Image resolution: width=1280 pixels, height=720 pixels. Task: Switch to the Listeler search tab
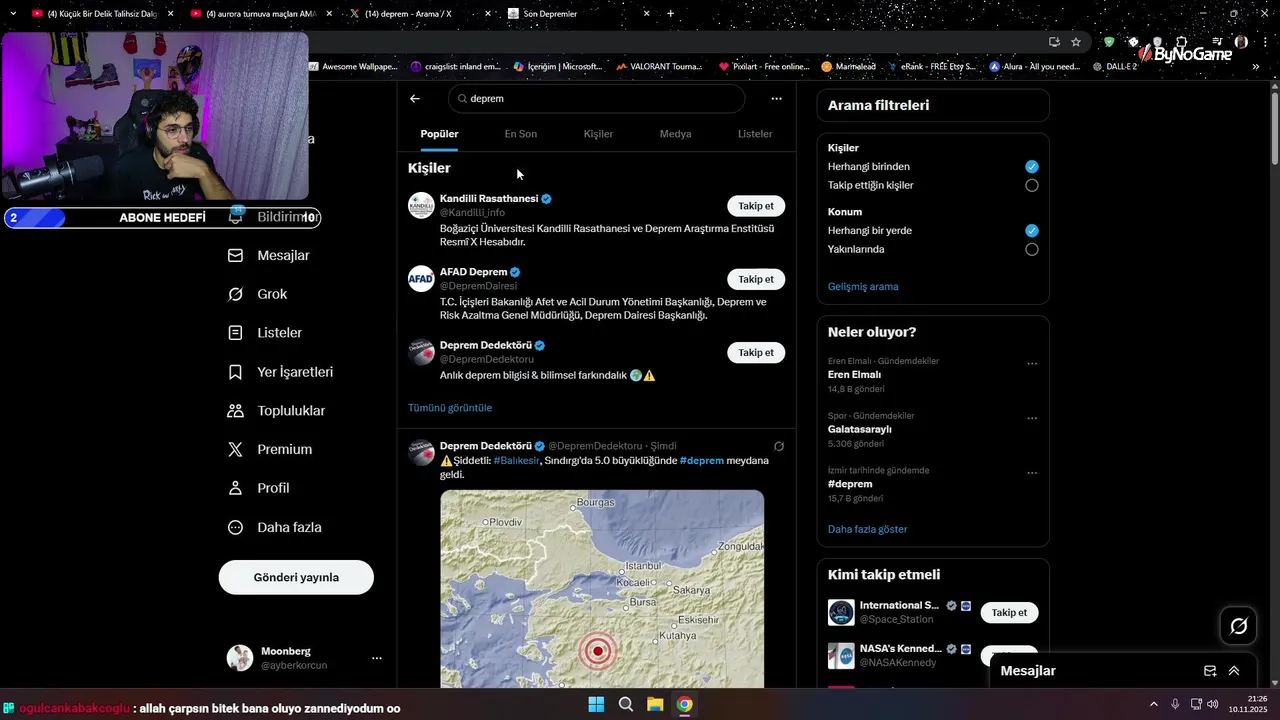755,134
